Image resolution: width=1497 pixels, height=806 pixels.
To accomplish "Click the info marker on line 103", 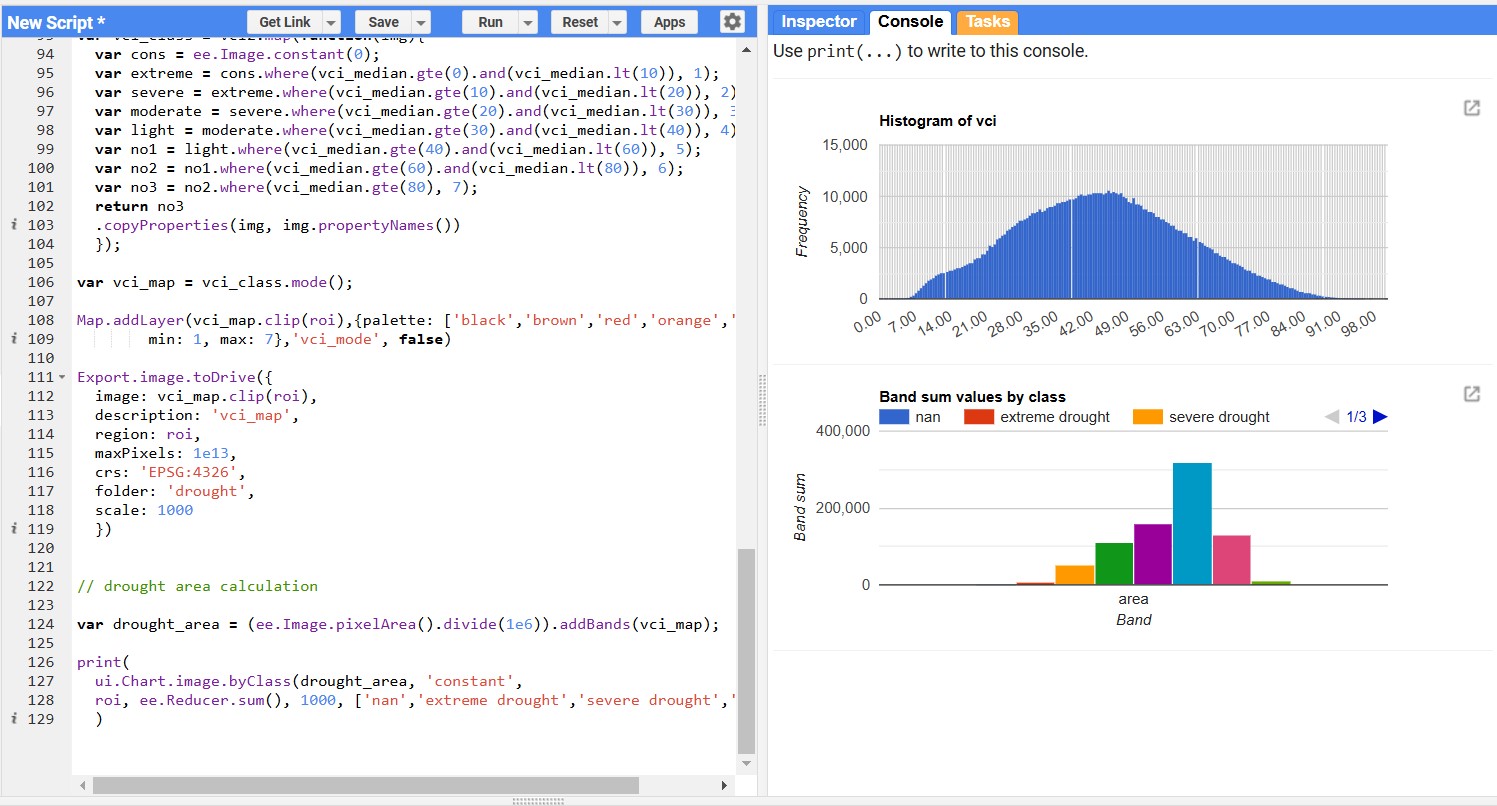I will pos(13,225).
